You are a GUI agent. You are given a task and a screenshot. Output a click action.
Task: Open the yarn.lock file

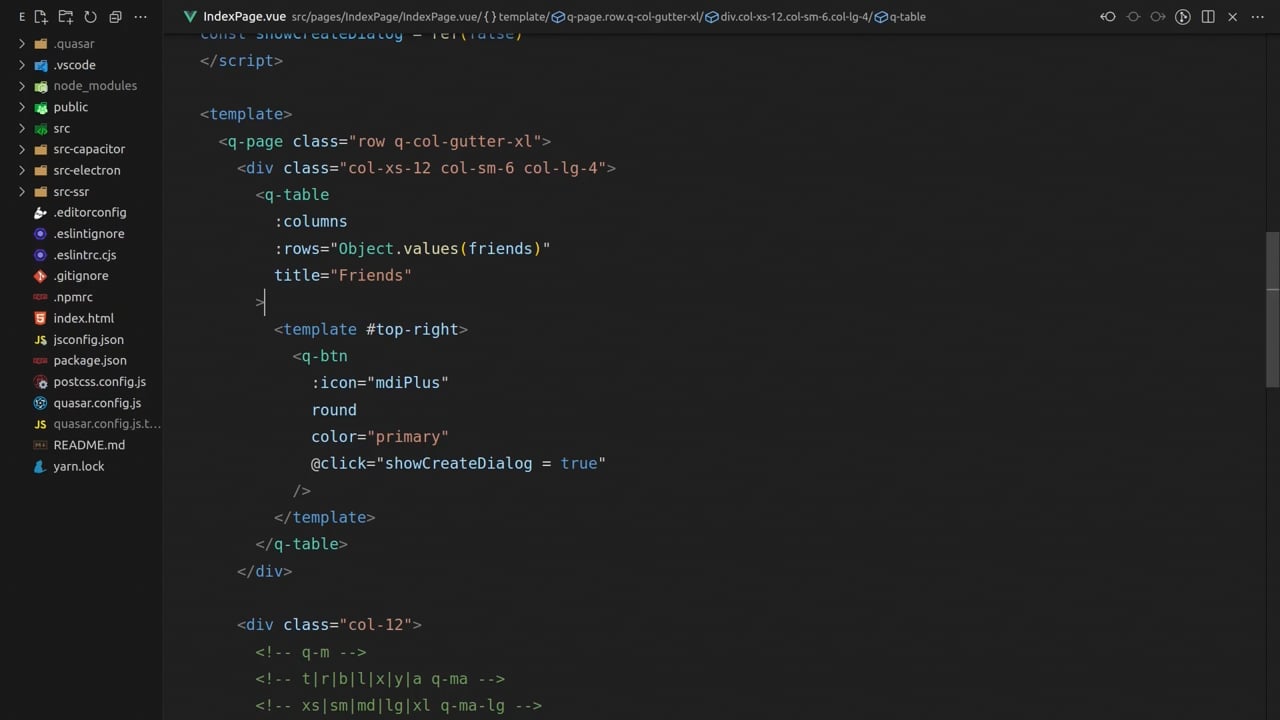79,466
